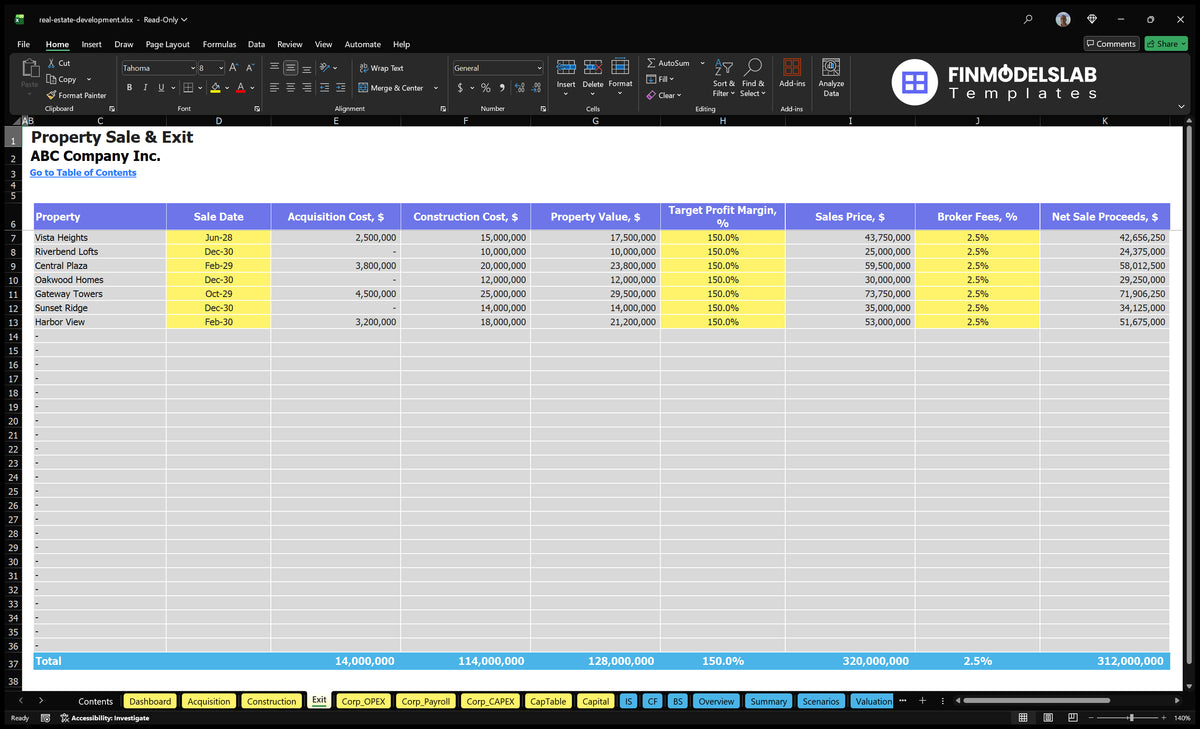
Task: Open the Font dialog launcher
Action: pos(257,108)
